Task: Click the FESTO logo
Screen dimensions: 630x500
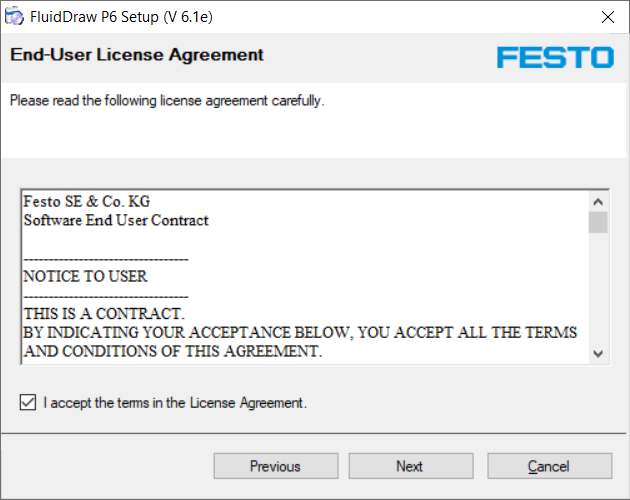Action: [x=555, y=57]
